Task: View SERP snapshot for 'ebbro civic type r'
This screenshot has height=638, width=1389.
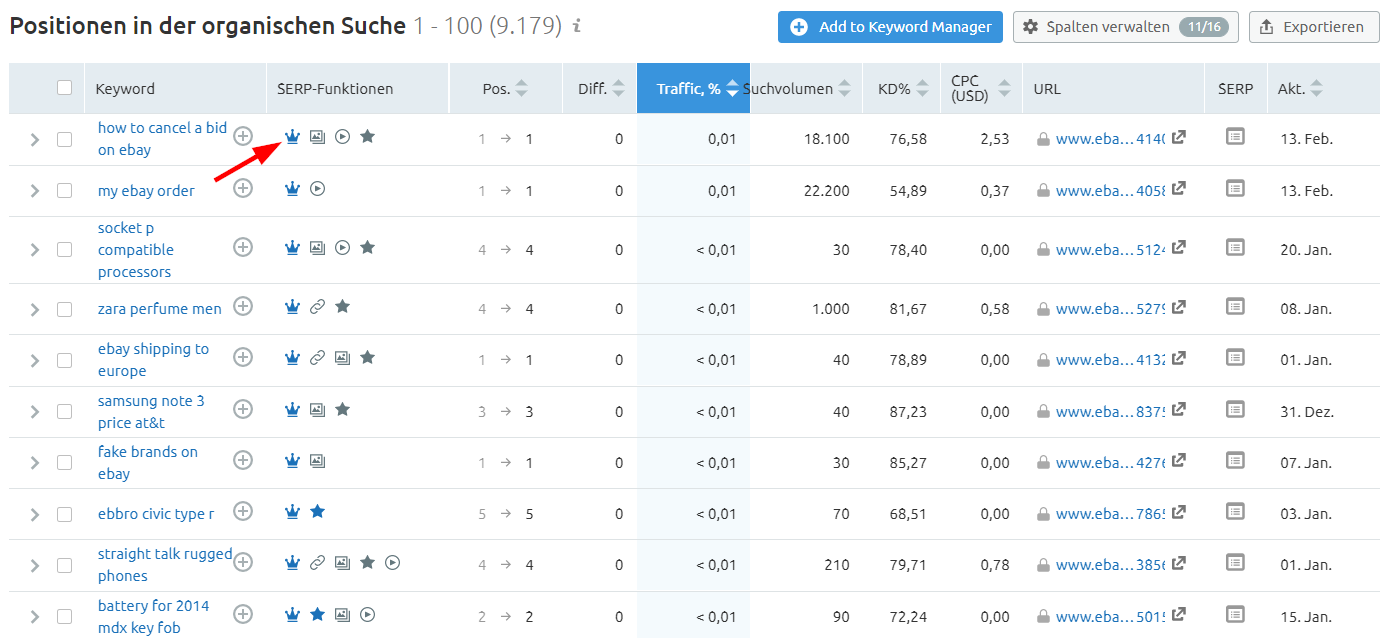Action: pos(1235,511)
